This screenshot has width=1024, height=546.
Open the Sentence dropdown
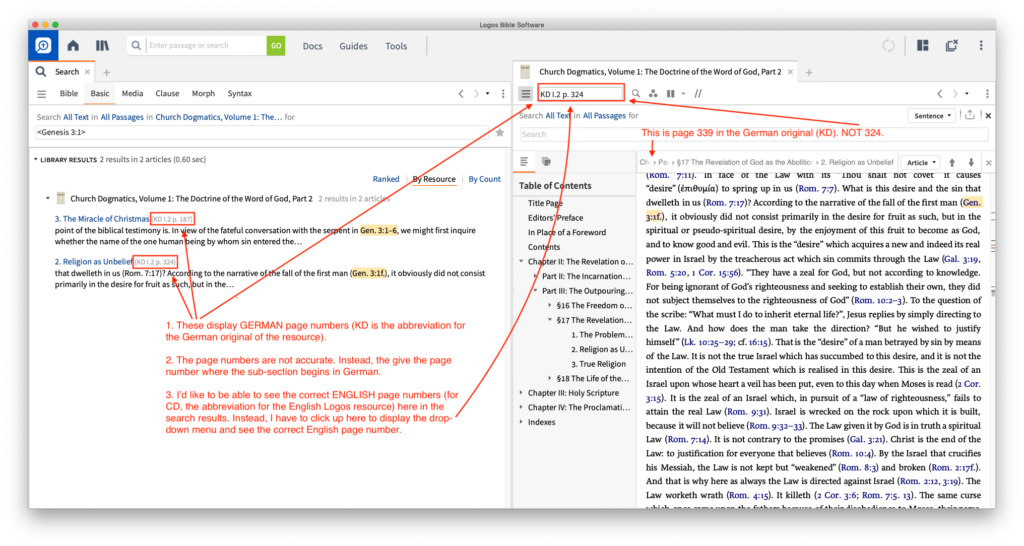coord(932,116)
